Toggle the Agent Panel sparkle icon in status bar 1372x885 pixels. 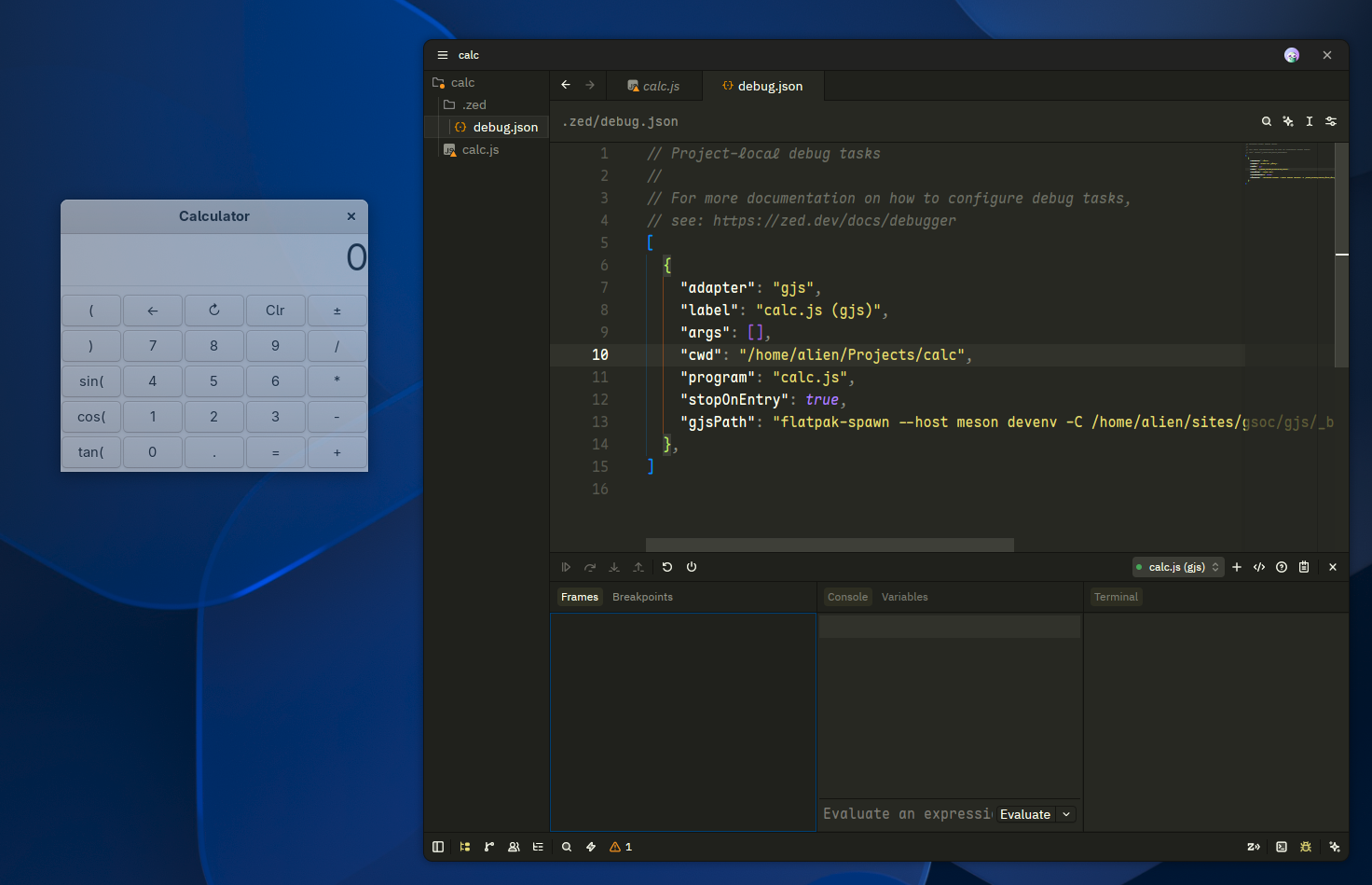tap(1335, 847)
